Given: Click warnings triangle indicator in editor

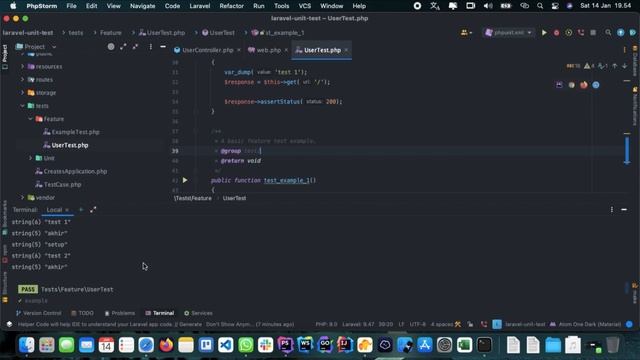Looking at the screenshot, I should [x=589, y=66].
